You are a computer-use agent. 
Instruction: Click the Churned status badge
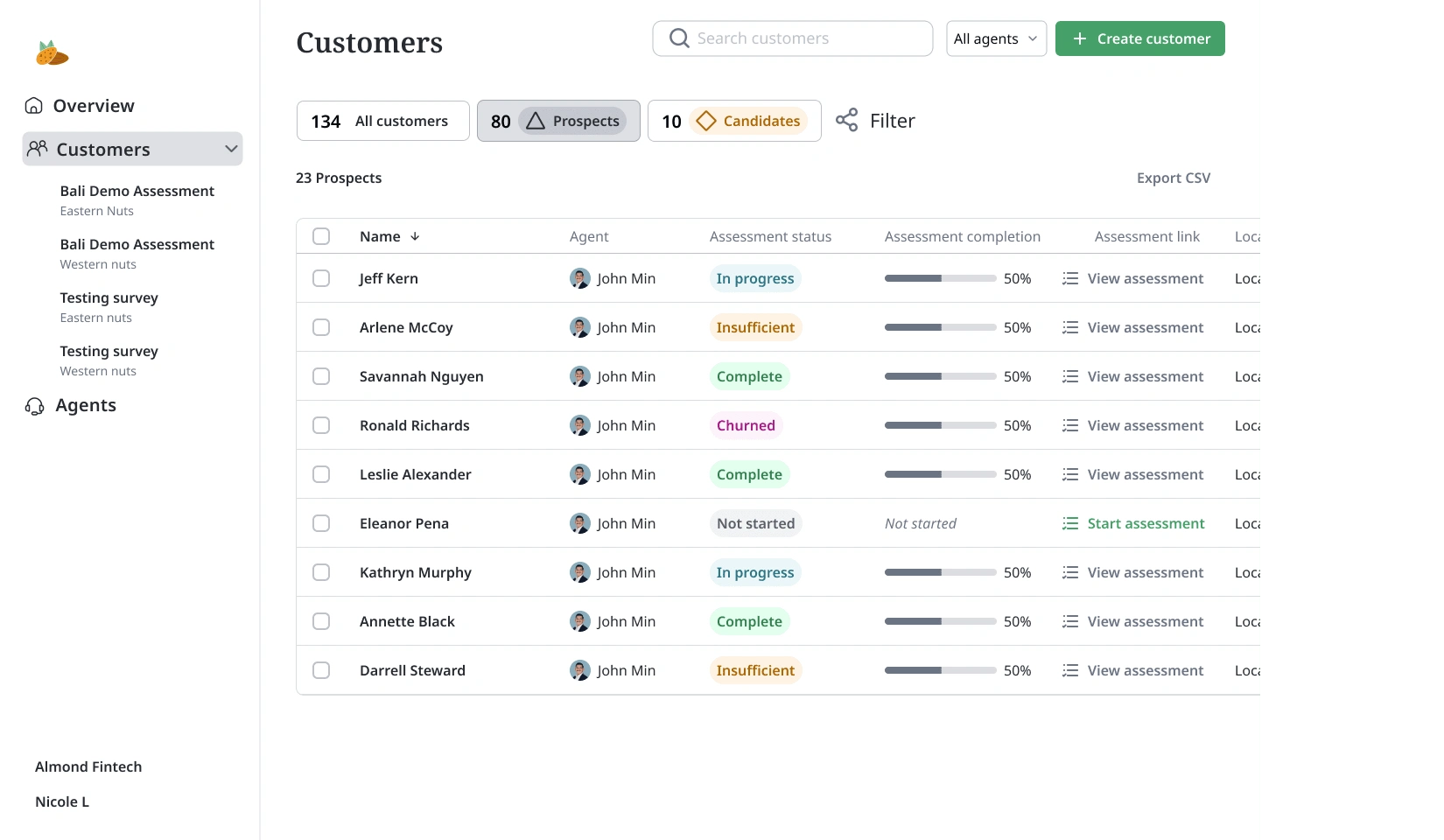(x=746, y=425)
